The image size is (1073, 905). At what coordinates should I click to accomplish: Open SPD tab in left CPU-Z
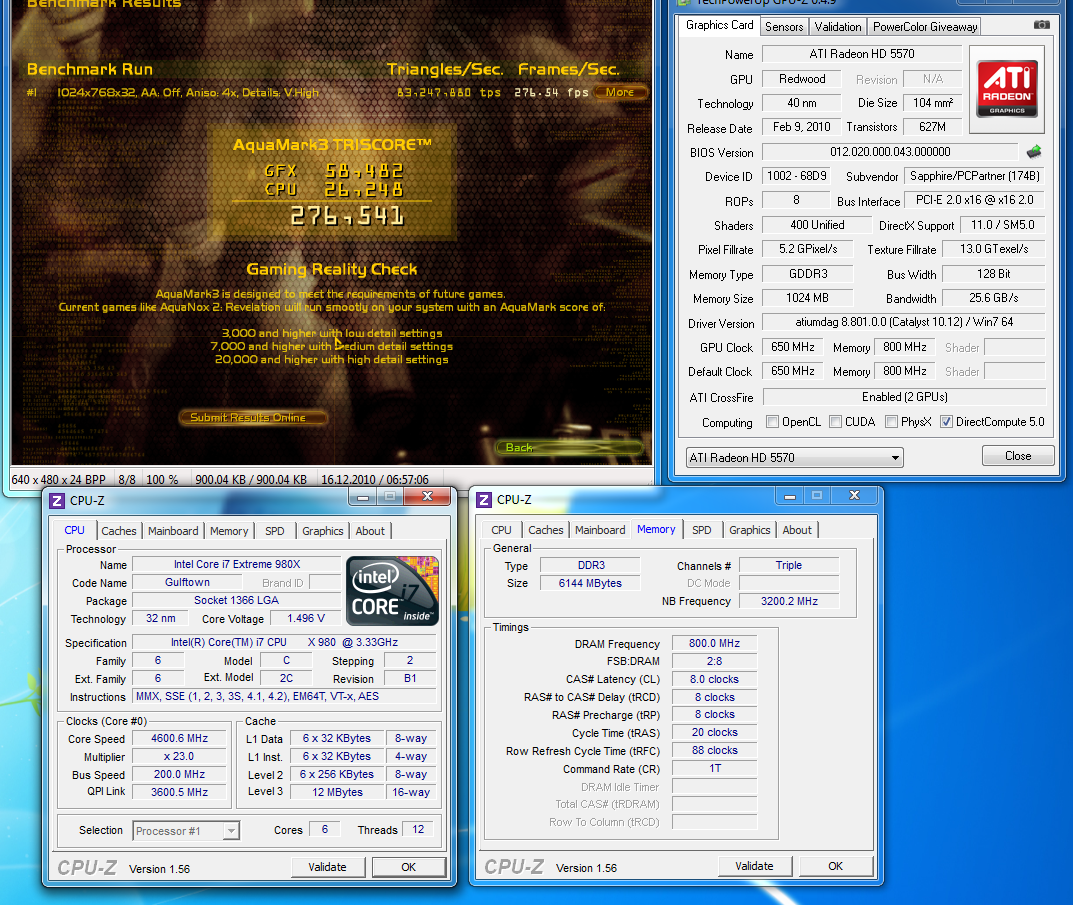tap(274, 531)
